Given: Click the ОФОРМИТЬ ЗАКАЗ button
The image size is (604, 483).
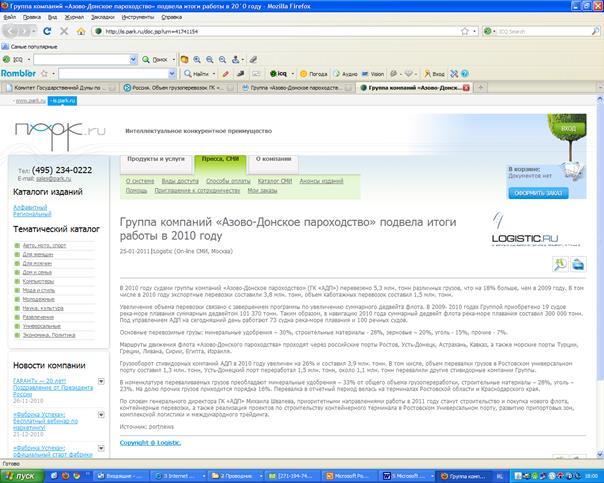Looking at the screenshot, I should 539,193.
